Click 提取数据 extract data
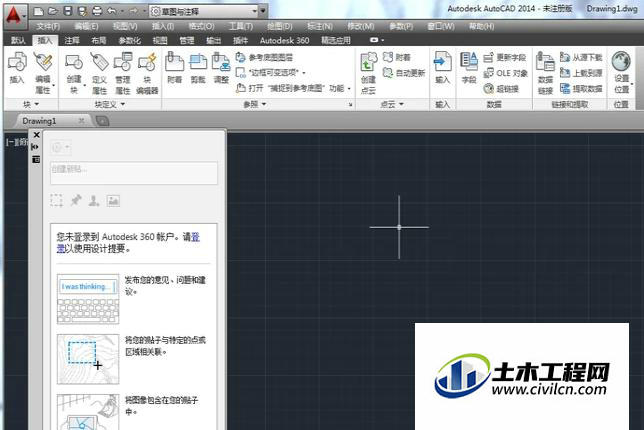 tap(581, 88)
